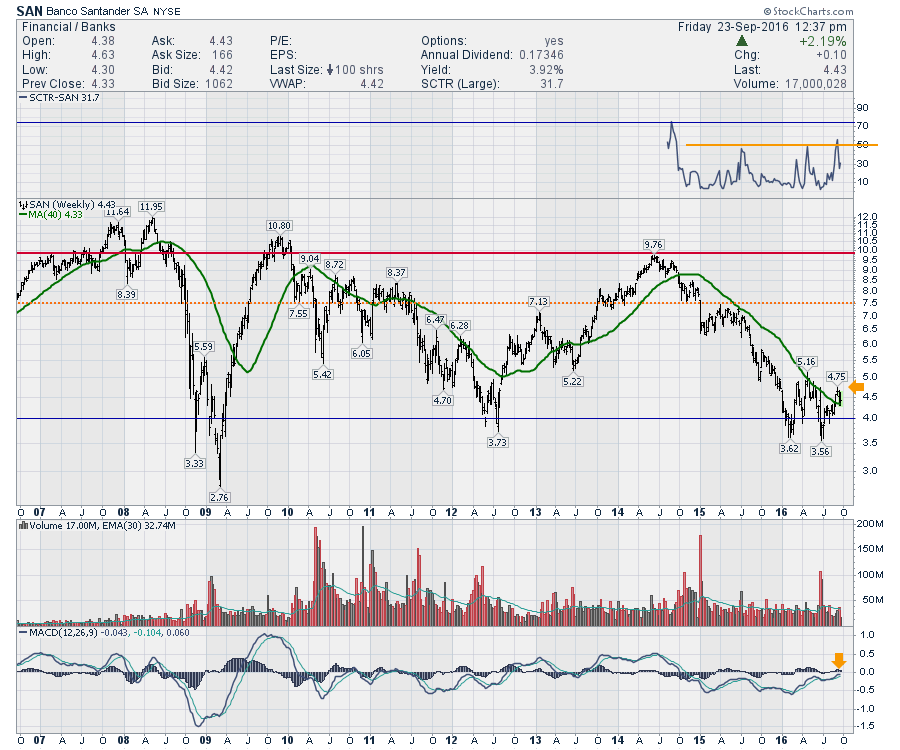Click the dash marker before MACD(12,26,9) legend
This screenshot has width=900, height=750.
(x=22, y=634)
